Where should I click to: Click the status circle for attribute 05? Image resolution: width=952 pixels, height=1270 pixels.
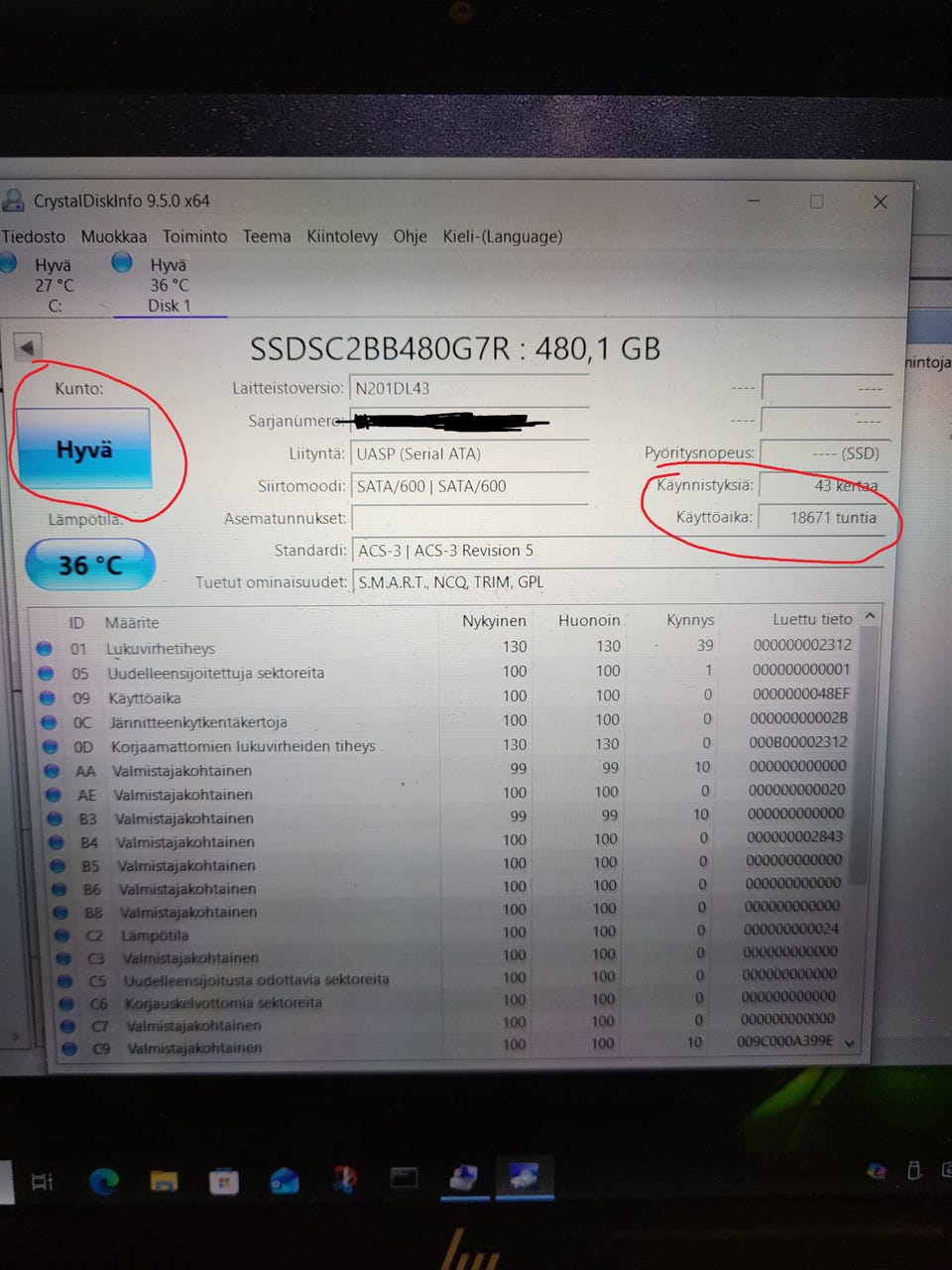46,673
